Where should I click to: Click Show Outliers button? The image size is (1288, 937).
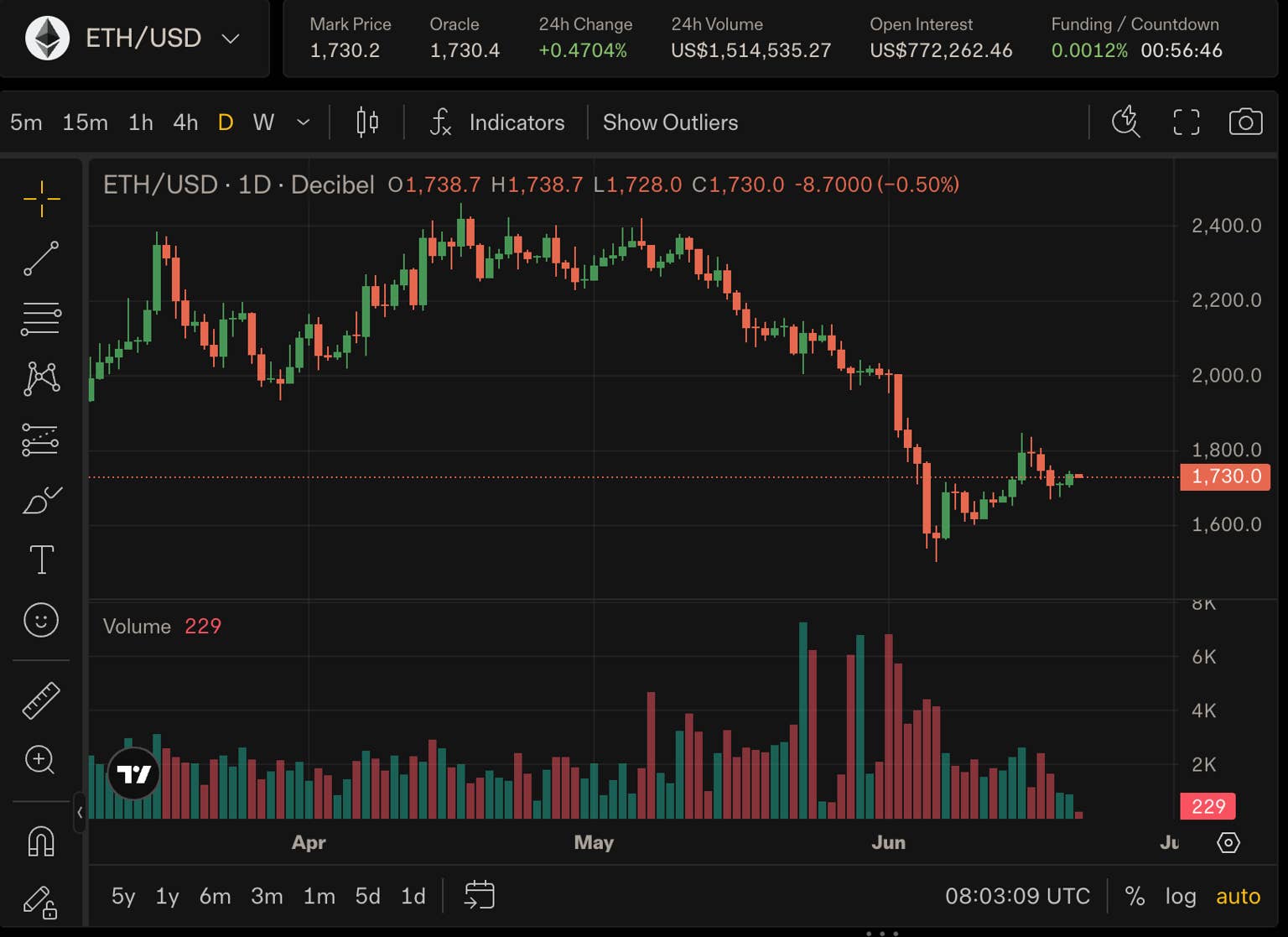670,122
